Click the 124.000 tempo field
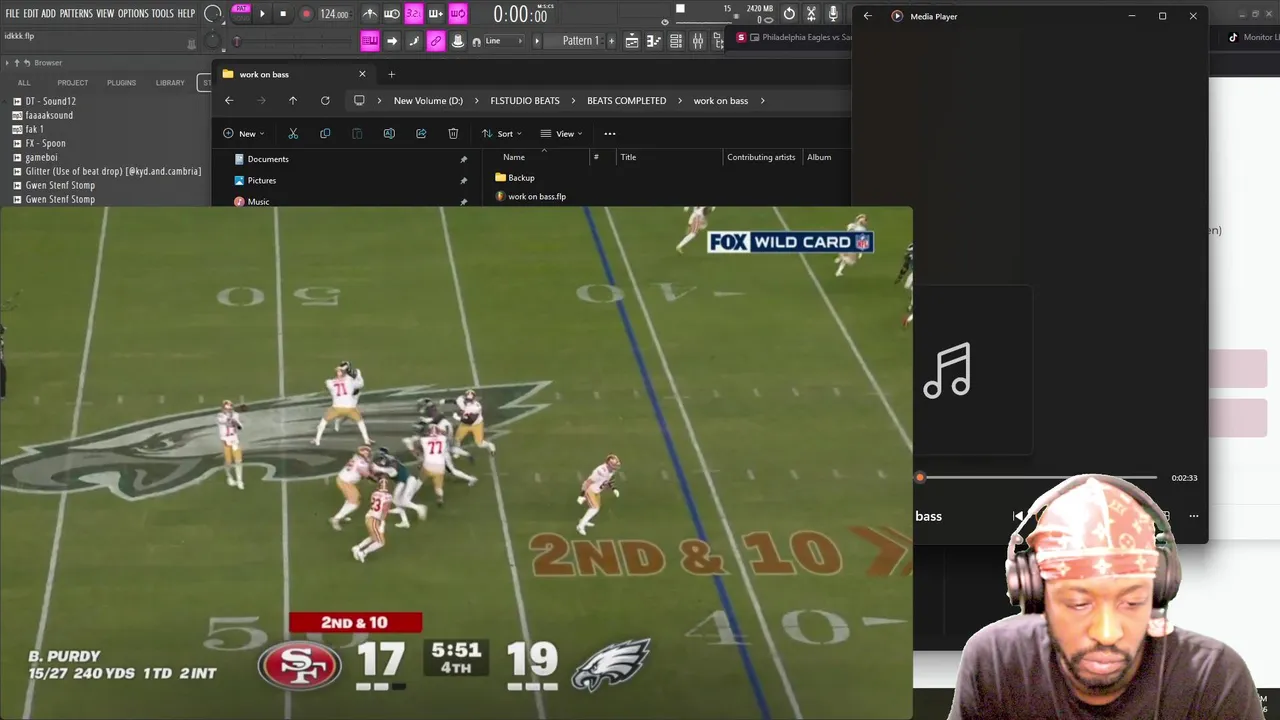Image resolution: width=1280 pixels, height=720 pixels. tap(334, 14)
